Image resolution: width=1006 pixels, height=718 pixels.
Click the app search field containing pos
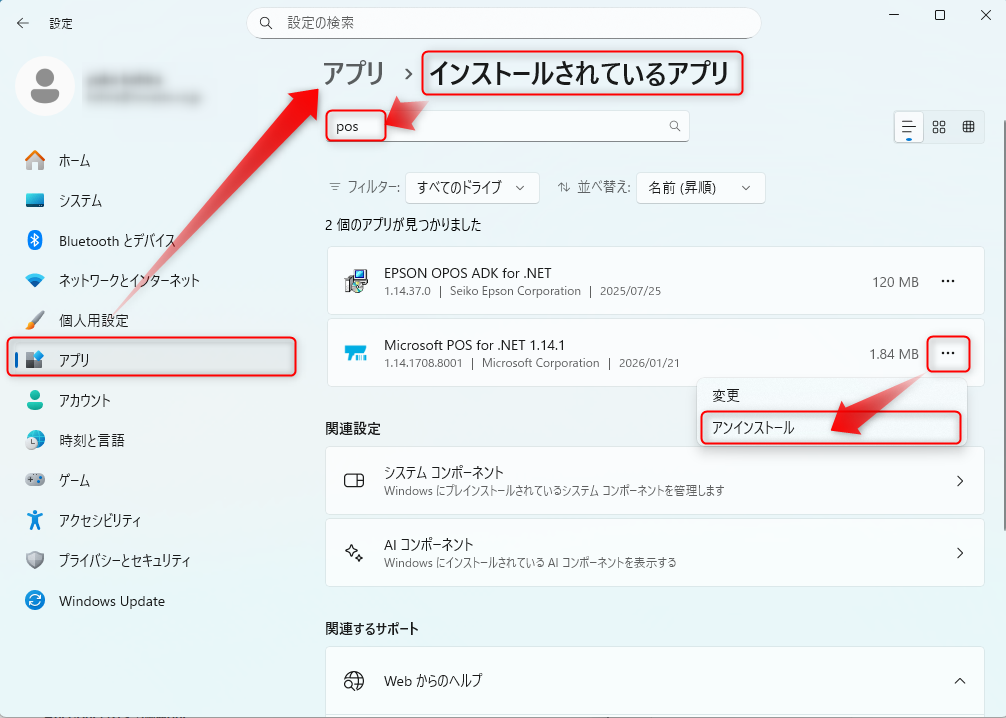[x=507, y=126]
